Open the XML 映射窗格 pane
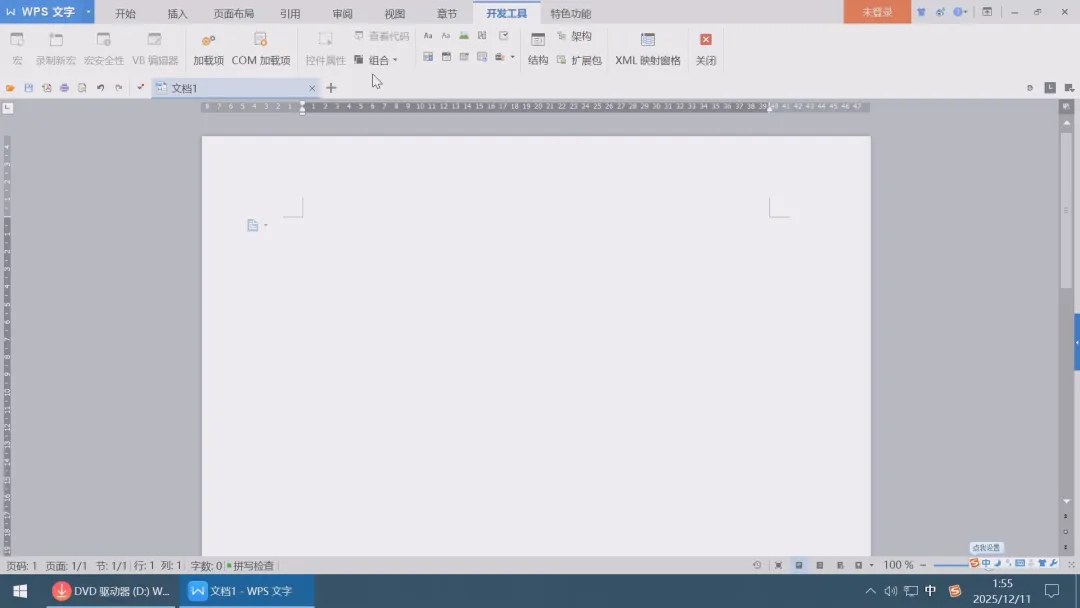1080x608 pixels. click(647, 49)
